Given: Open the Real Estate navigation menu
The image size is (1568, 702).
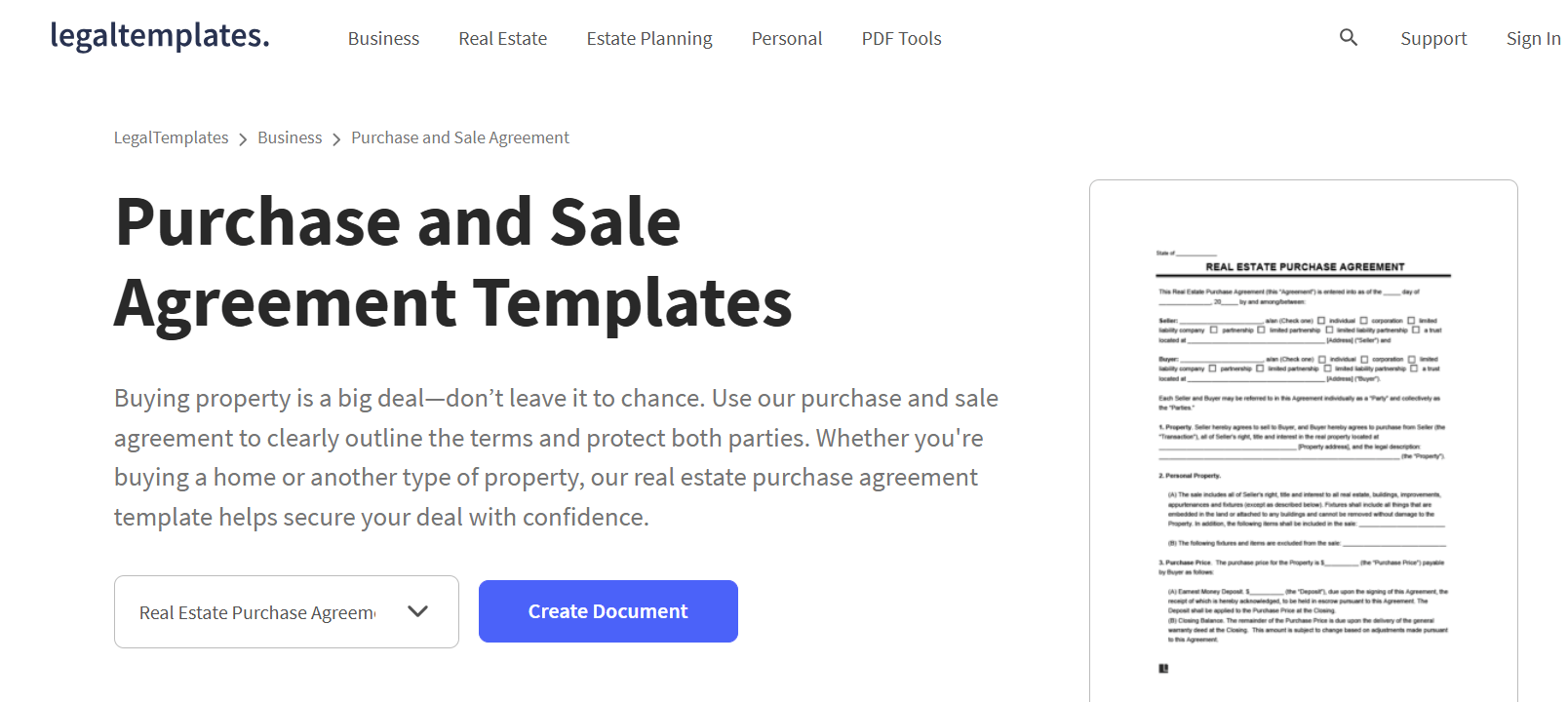Looking at the screenshot, I should tap(502, 38).
